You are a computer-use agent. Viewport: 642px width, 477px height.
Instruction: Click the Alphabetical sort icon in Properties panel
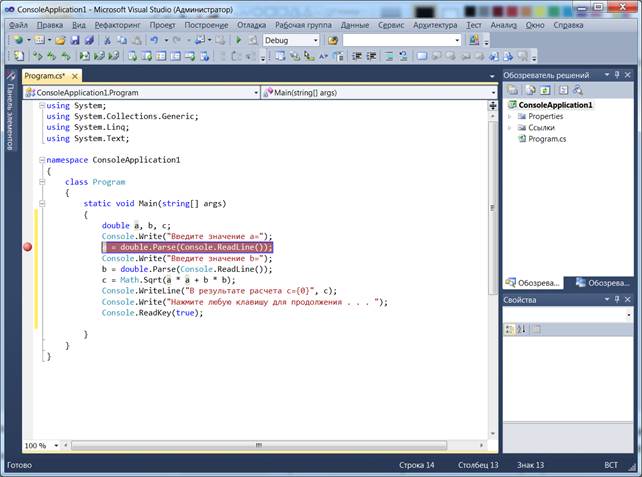[x=522, y=329]
